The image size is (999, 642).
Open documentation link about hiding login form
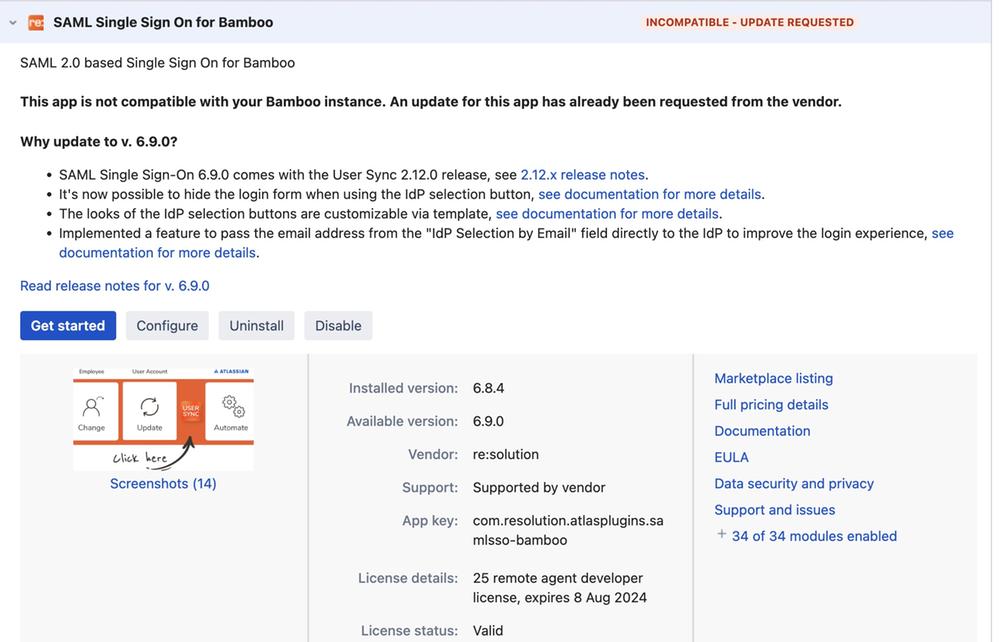tap(649, 194)
